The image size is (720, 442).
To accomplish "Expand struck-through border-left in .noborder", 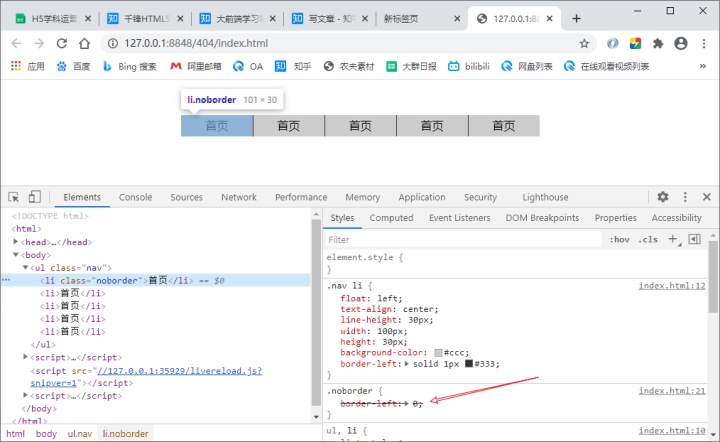I will click(x=406, y=404).
